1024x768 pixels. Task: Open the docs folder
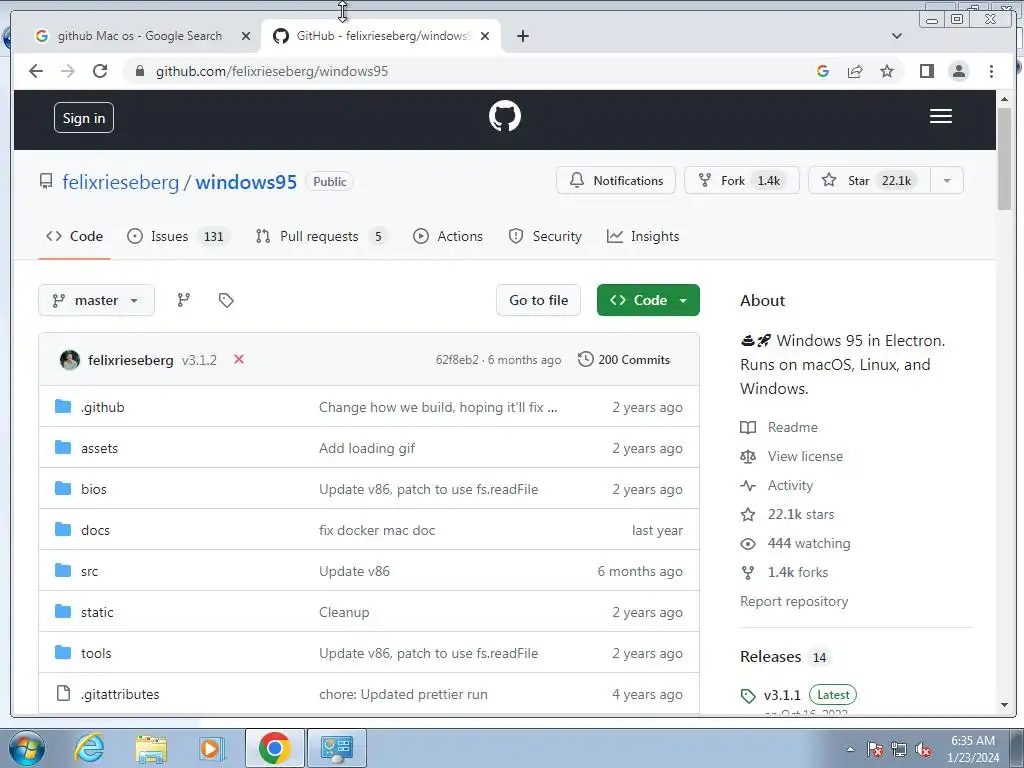coord(95,530)
